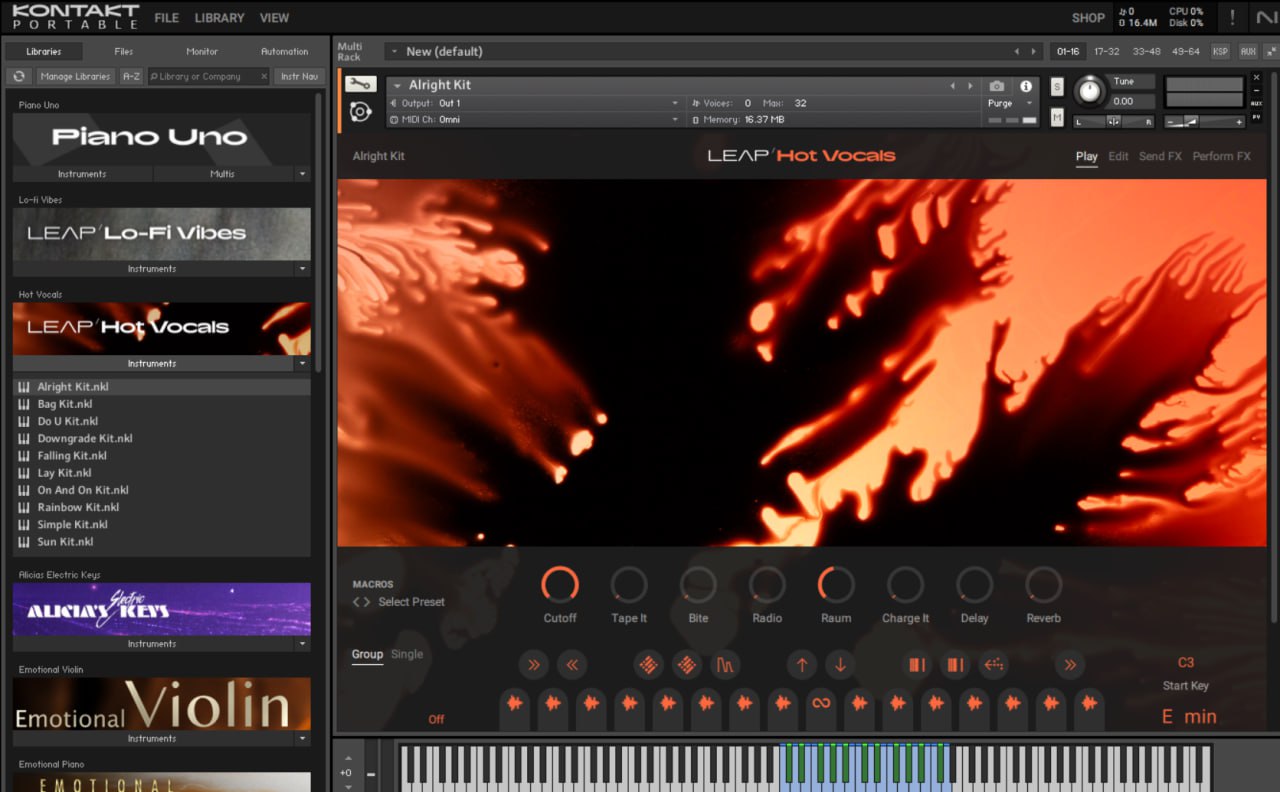Click the Tune knob
The width and height of the screenshot is (1280, 792).
[1090, 92]
